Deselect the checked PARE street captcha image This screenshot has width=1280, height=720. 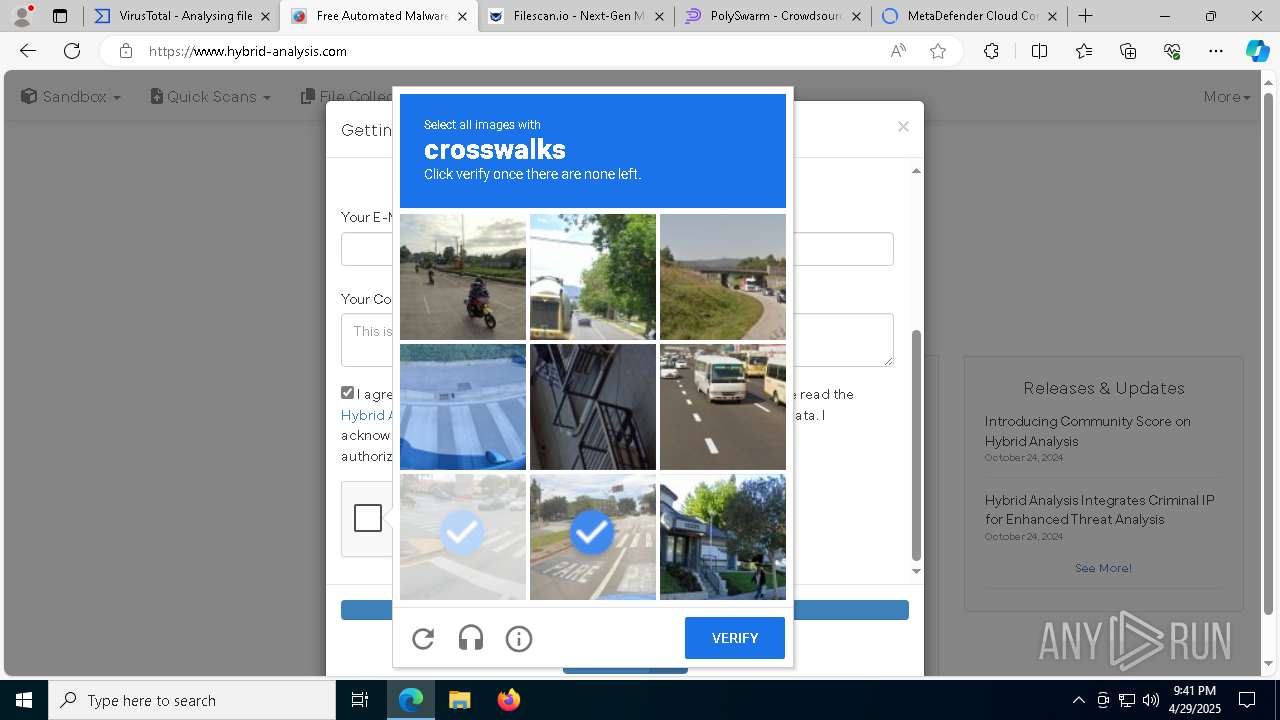(593, 537)
